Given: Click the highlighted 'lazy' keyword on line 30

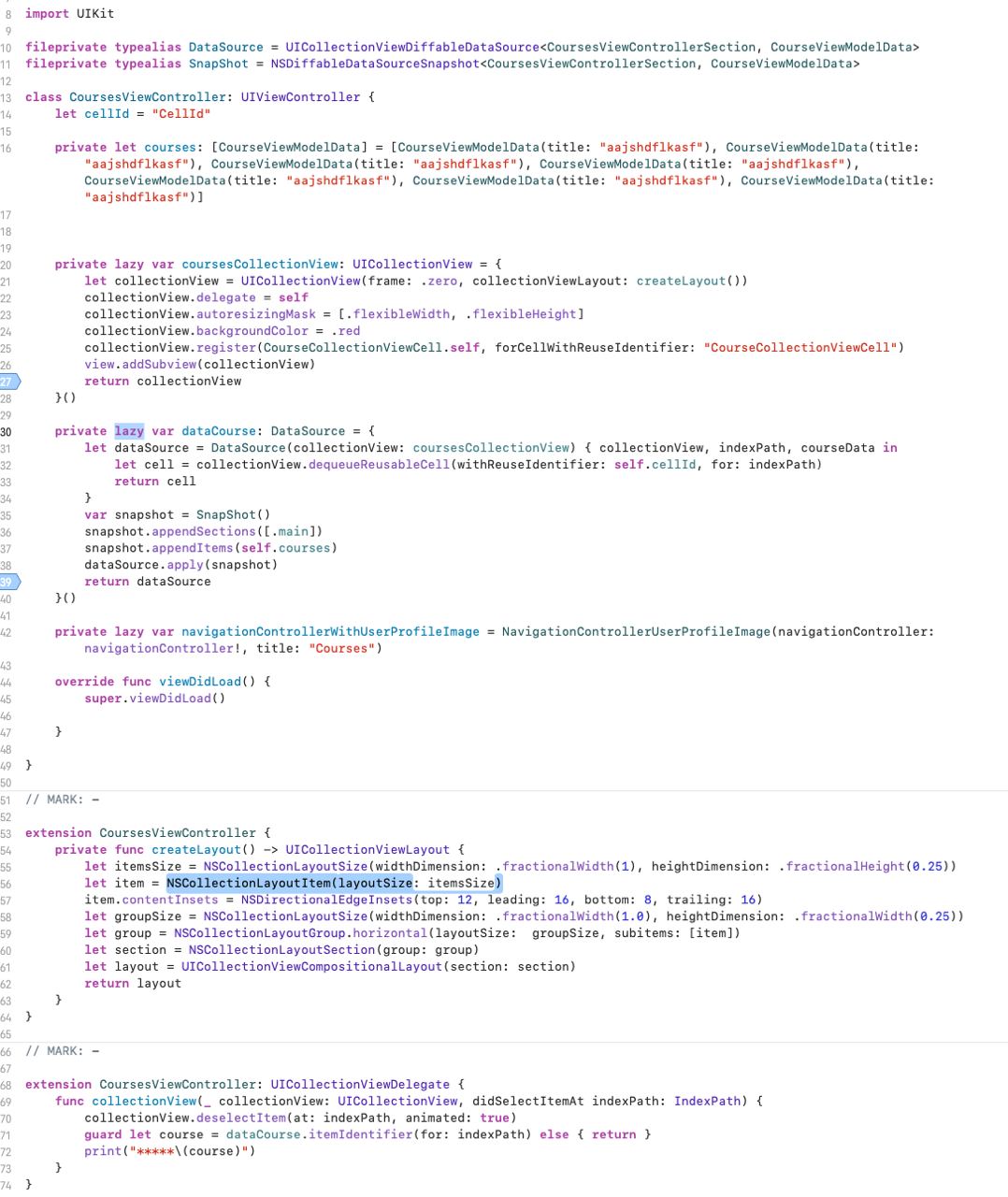Looking at the screenshot, I should [x=129, y=431].
